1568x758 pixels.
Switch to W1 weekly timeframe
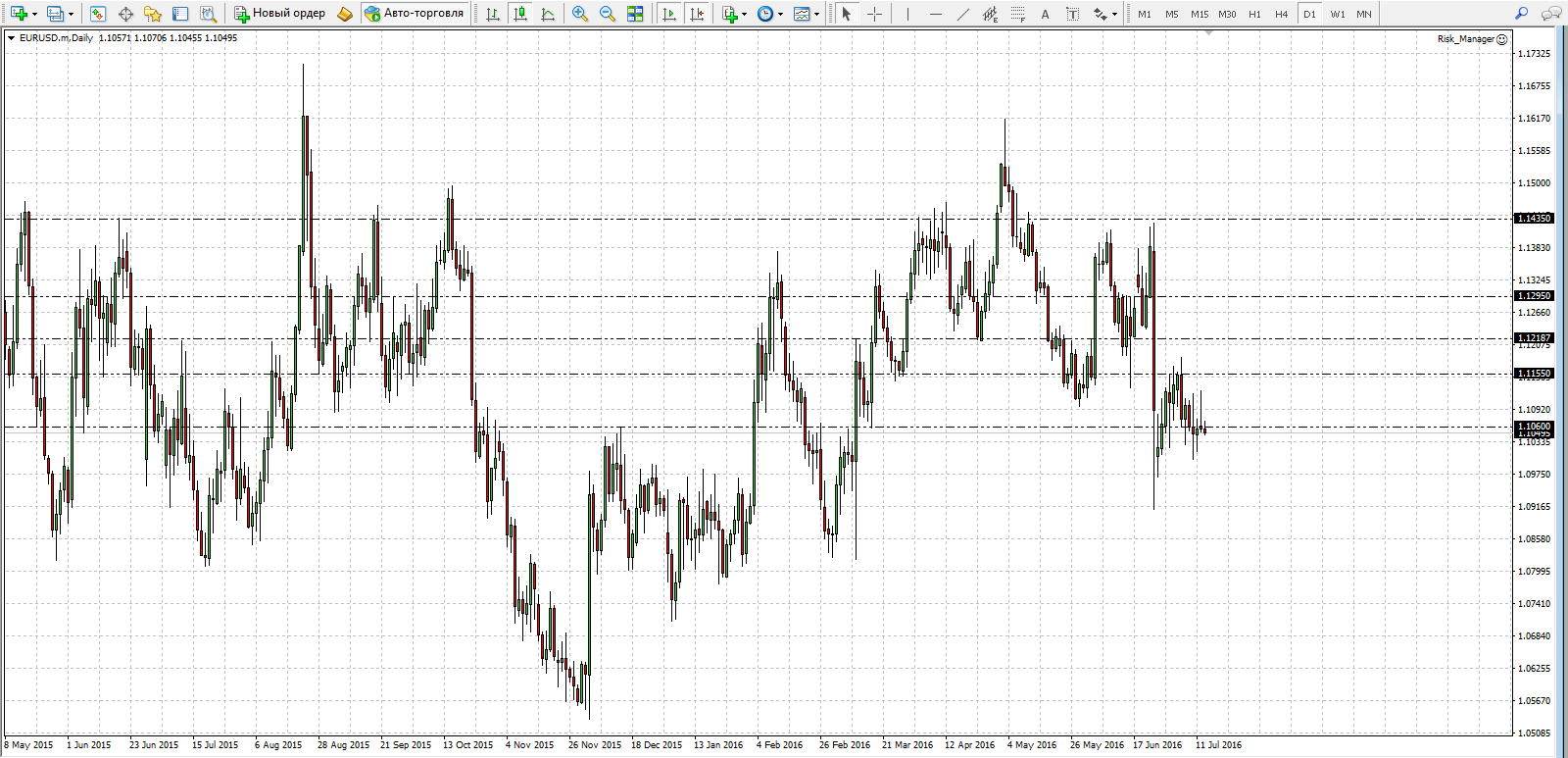pyautogui.click(x=1338, y=14)
